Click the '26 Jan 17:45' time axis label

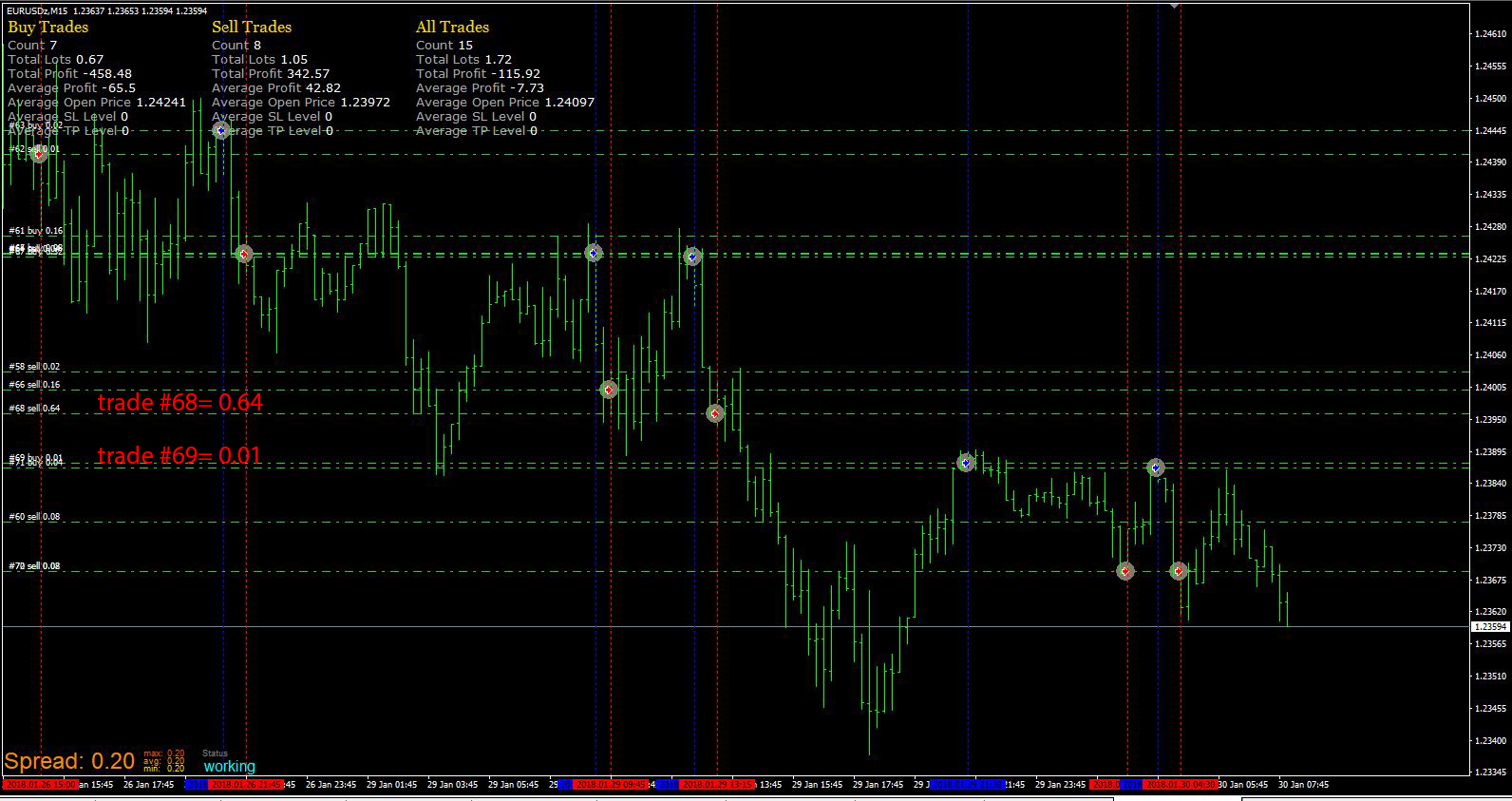148,785
